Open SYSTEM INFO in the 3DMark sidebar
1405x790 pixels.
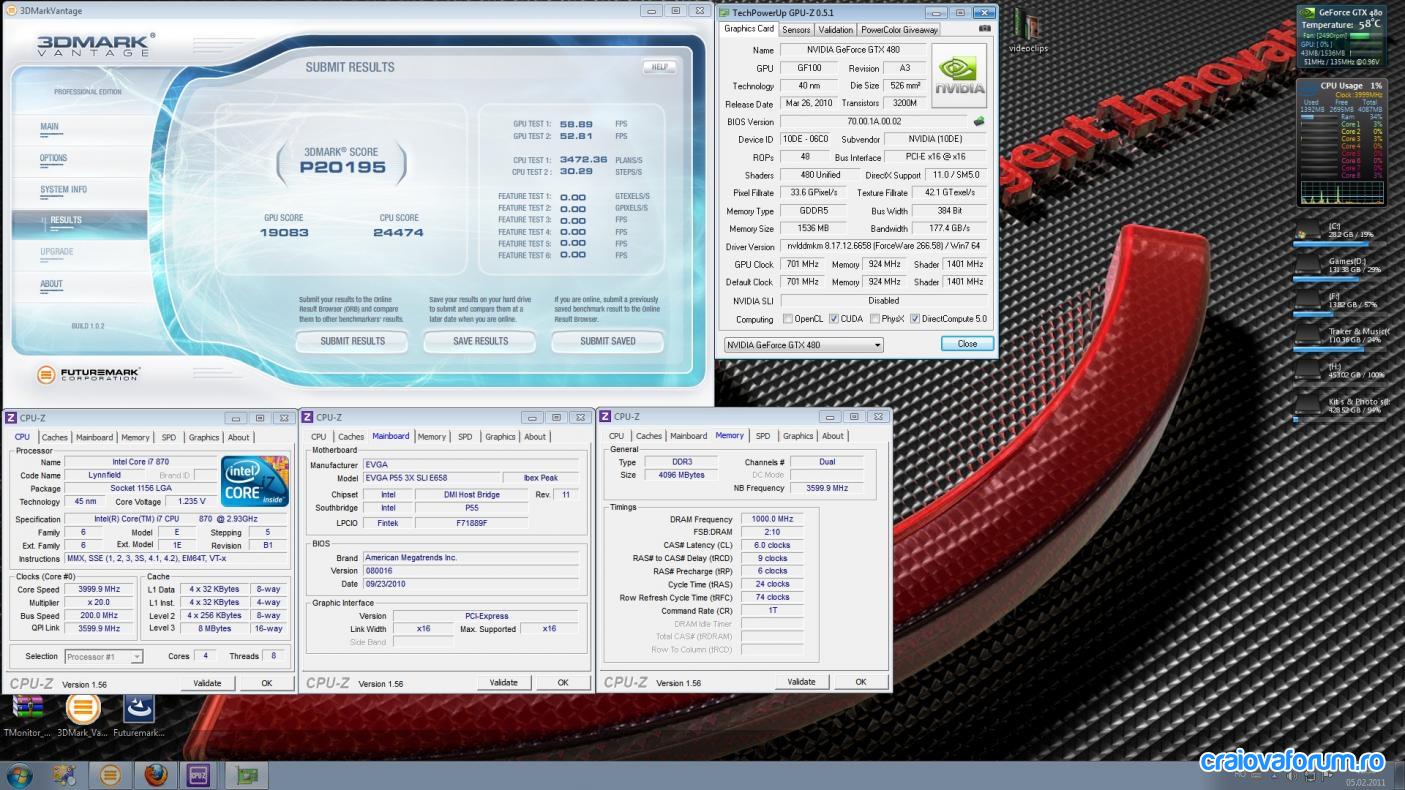coord(63,189)
